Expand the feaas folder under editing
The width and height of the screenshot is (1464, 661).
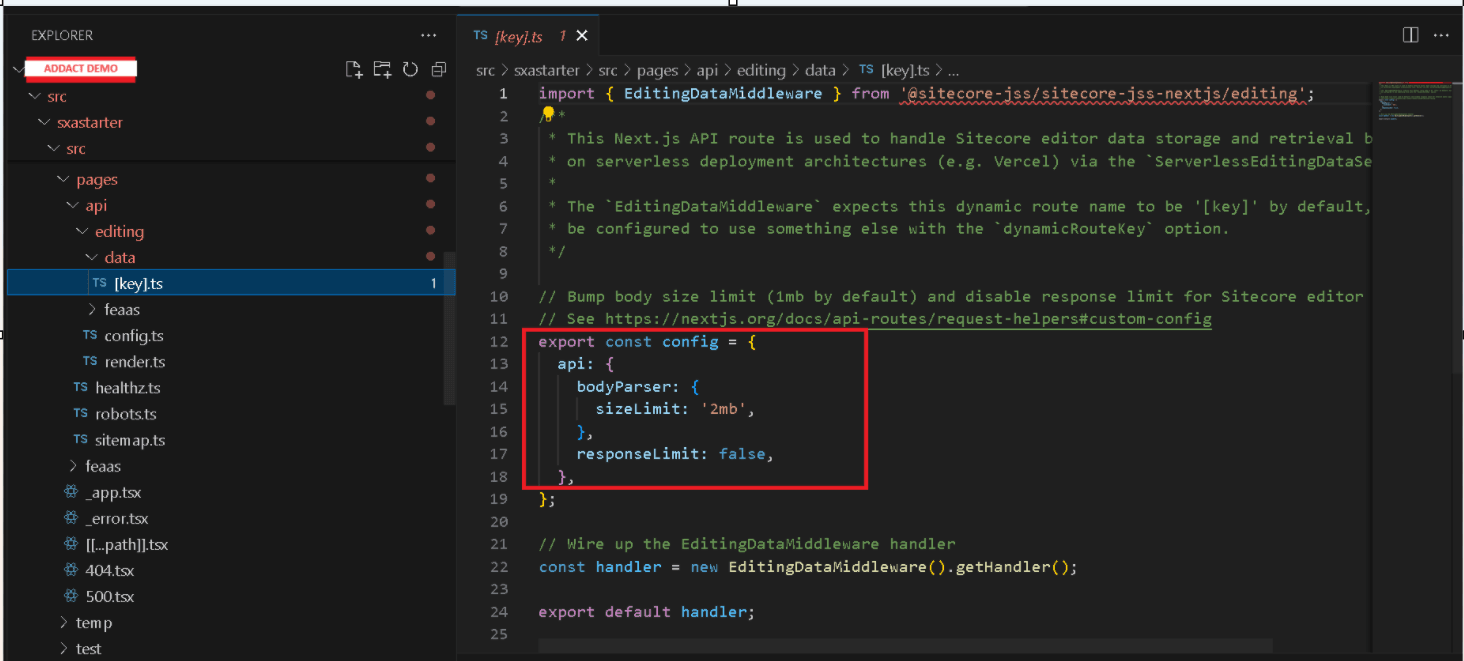[92, 310]
